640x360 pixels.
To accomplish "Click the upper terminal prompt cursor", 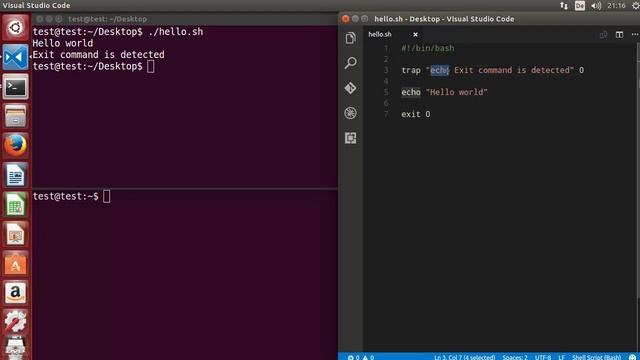I will pos(151,66).
